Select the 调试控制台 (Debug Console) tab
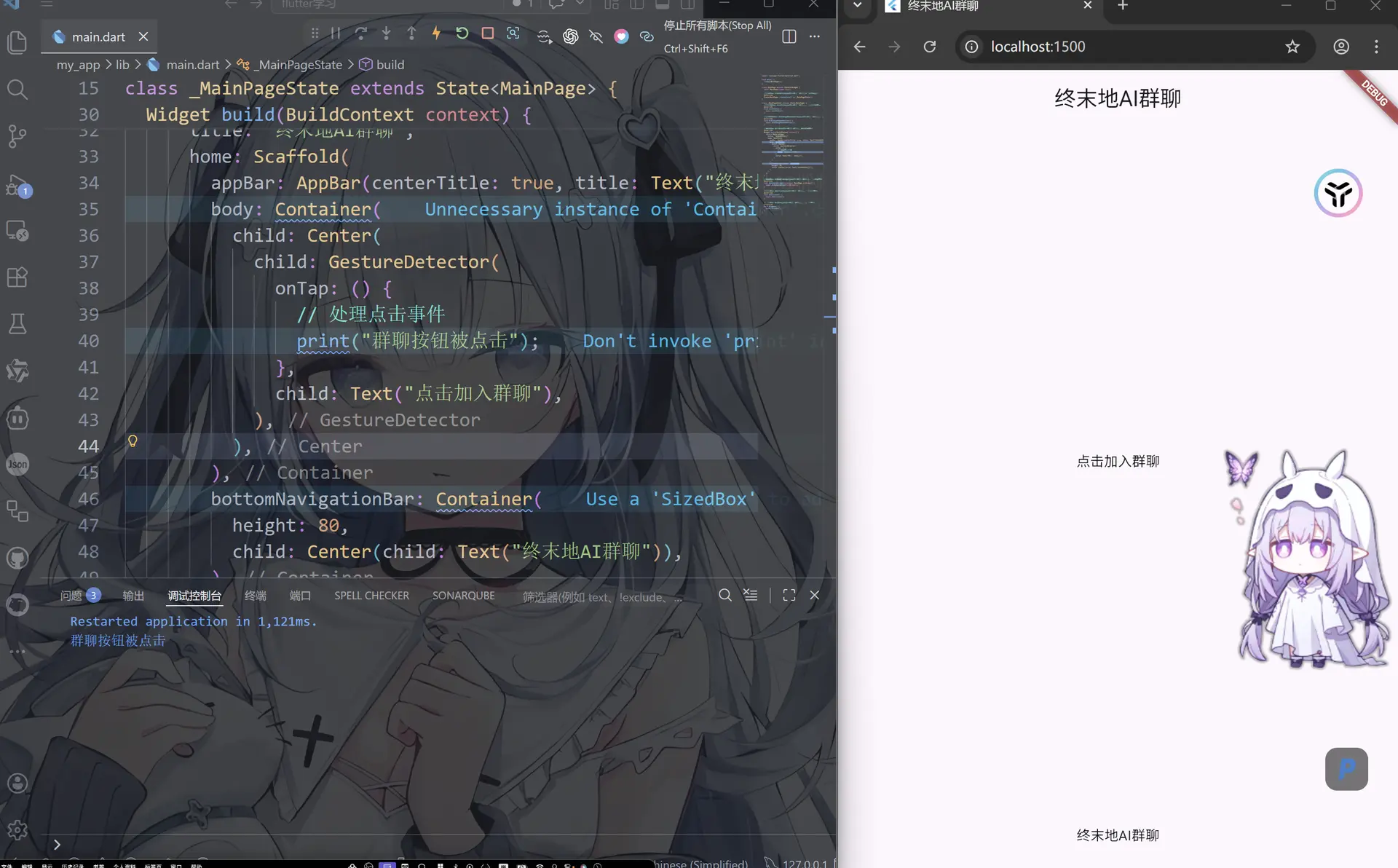This screenshot has height=868, width=1398. point(194,596)
